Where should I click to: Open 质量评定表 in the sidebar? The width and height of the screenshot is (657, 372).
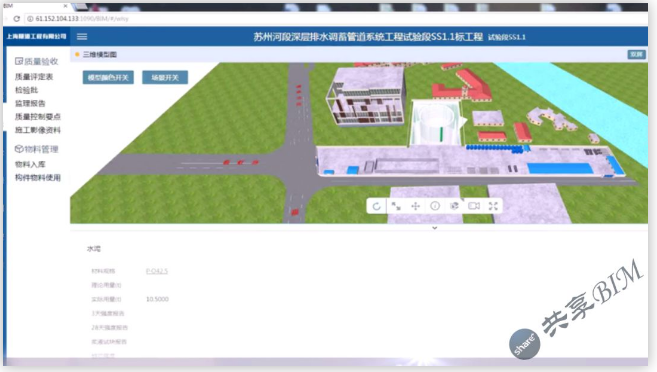(34, 77)
